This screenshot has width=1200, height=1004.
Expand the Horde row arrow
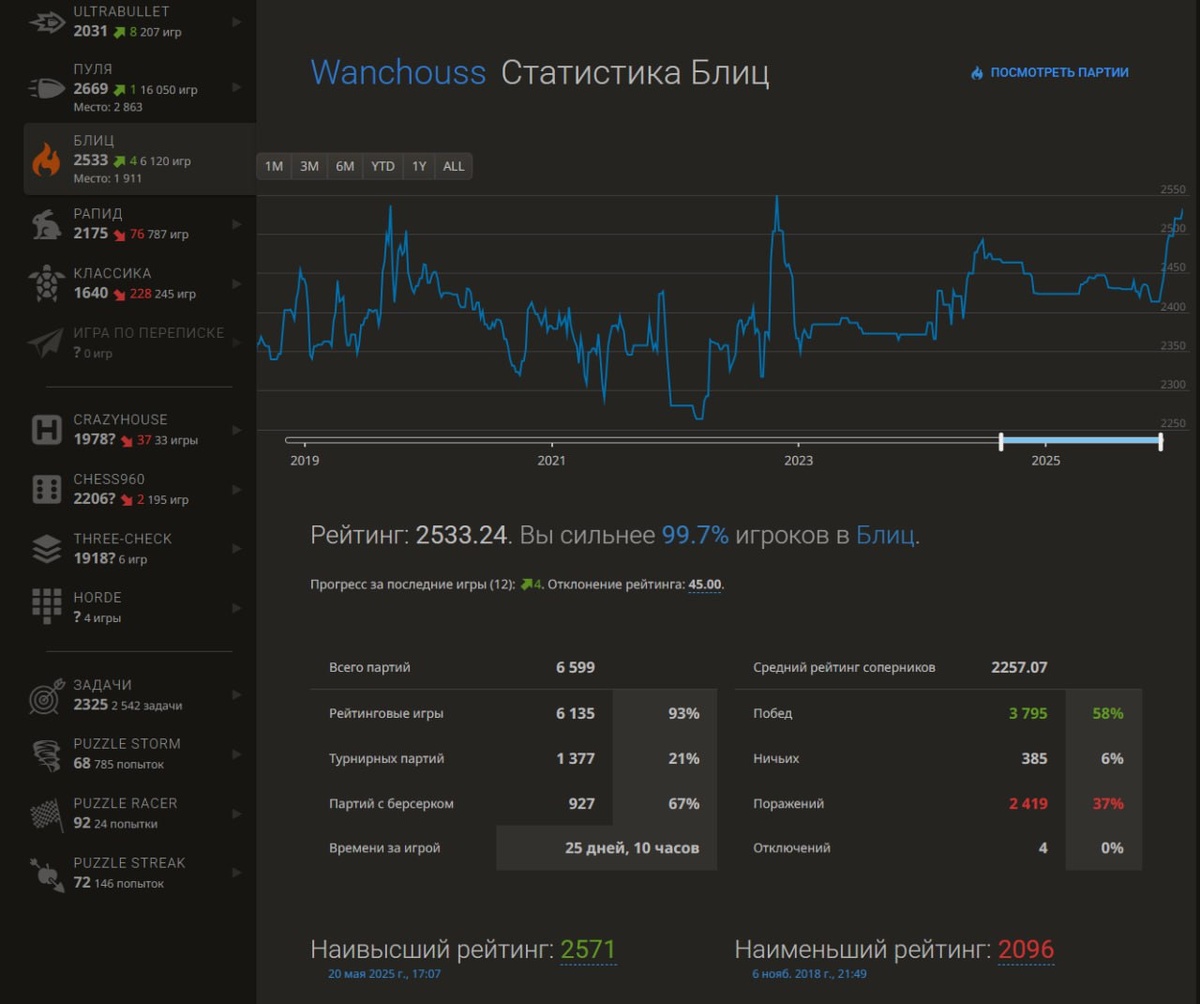[237, 607]
